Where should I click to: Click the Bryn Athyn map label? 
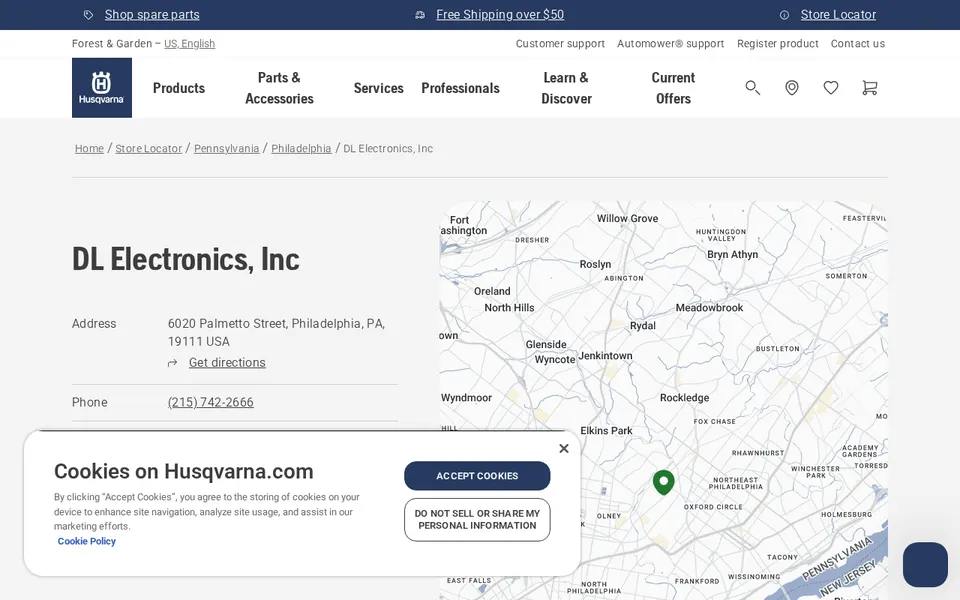click(732, 255)
